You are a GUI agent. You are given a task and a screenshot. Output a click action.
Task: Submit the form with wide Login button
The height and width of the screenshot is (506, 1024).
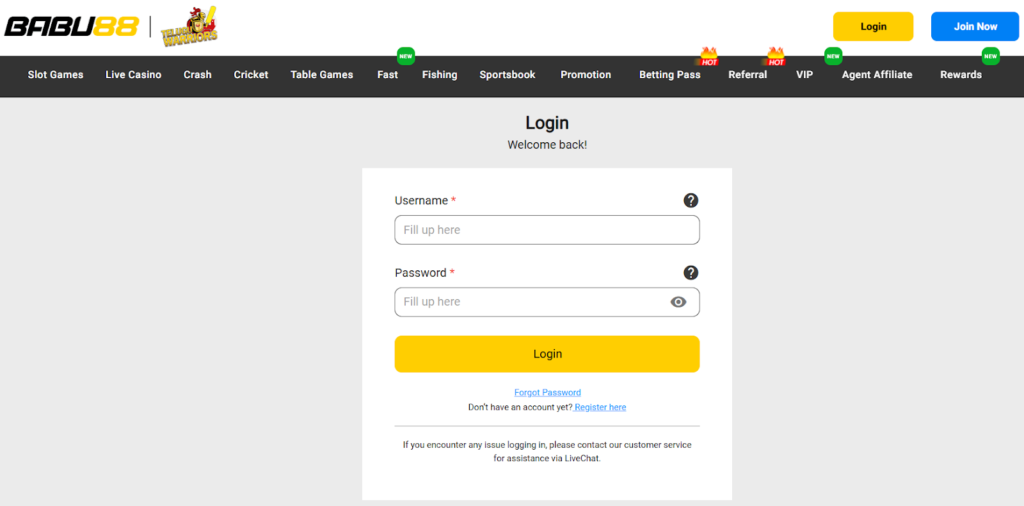pyautogui.click(x=547, y=354)
